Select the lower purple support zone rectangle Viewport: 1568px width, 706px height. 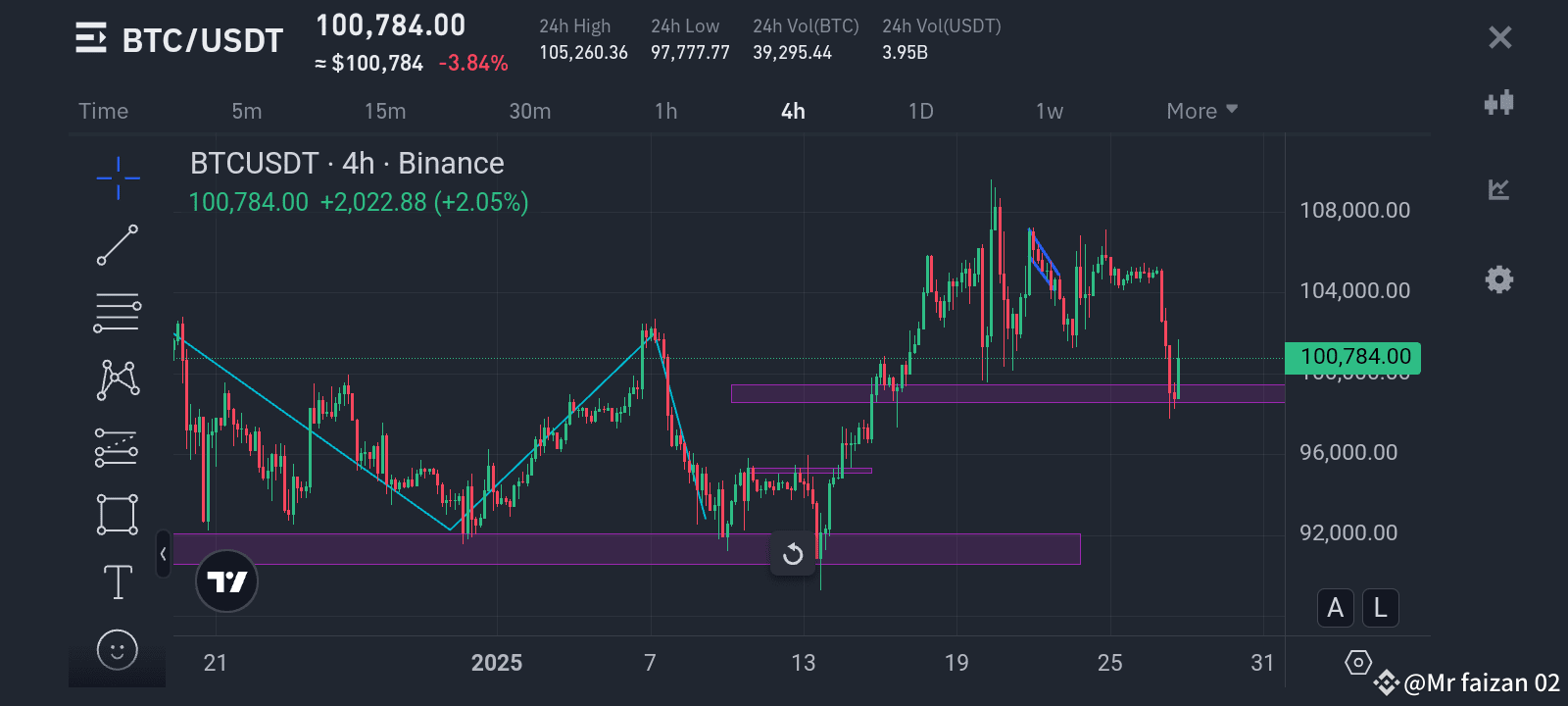(x=627, y=549)
